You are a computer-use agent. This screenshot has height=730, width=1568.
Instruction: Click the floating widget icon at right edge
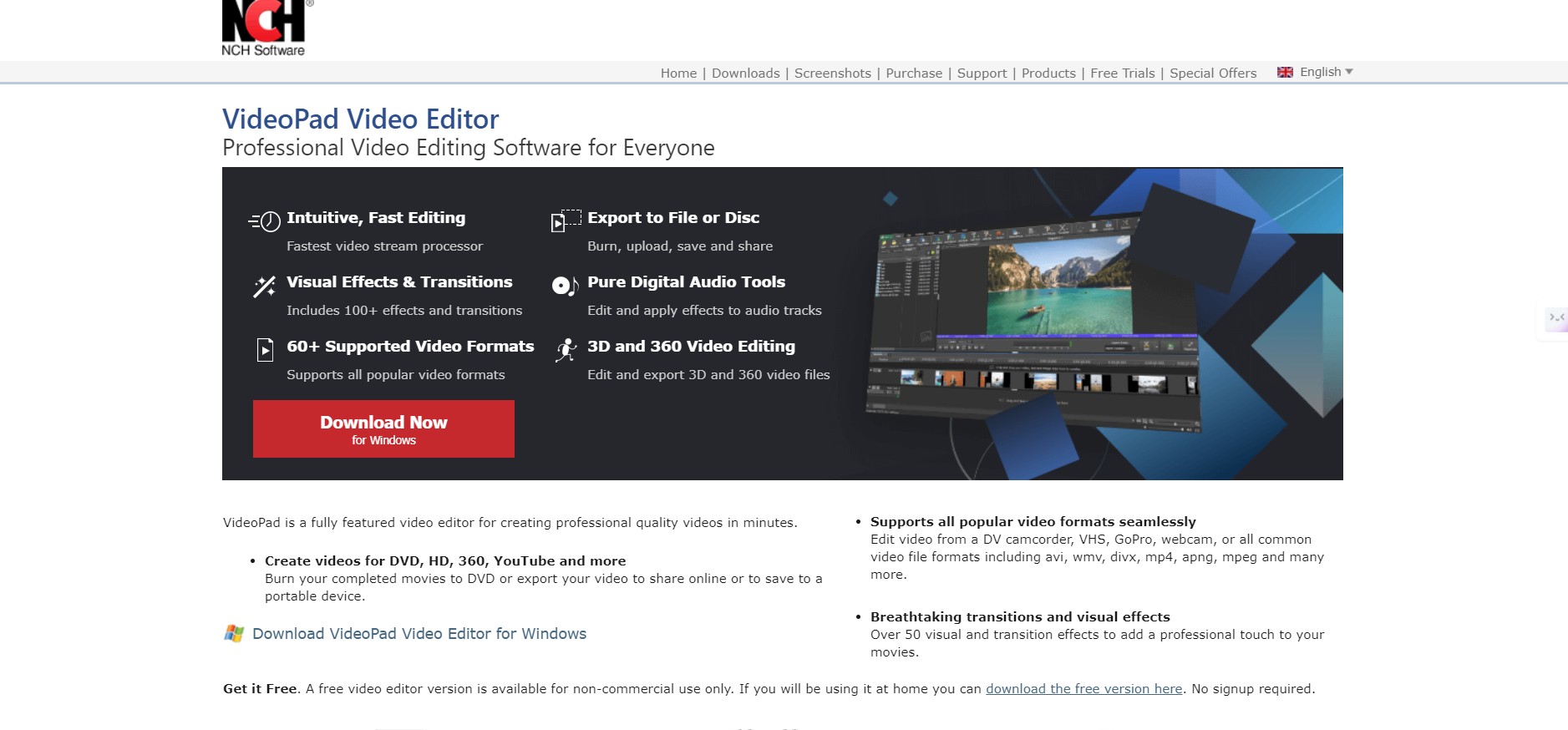[1557, 318]
